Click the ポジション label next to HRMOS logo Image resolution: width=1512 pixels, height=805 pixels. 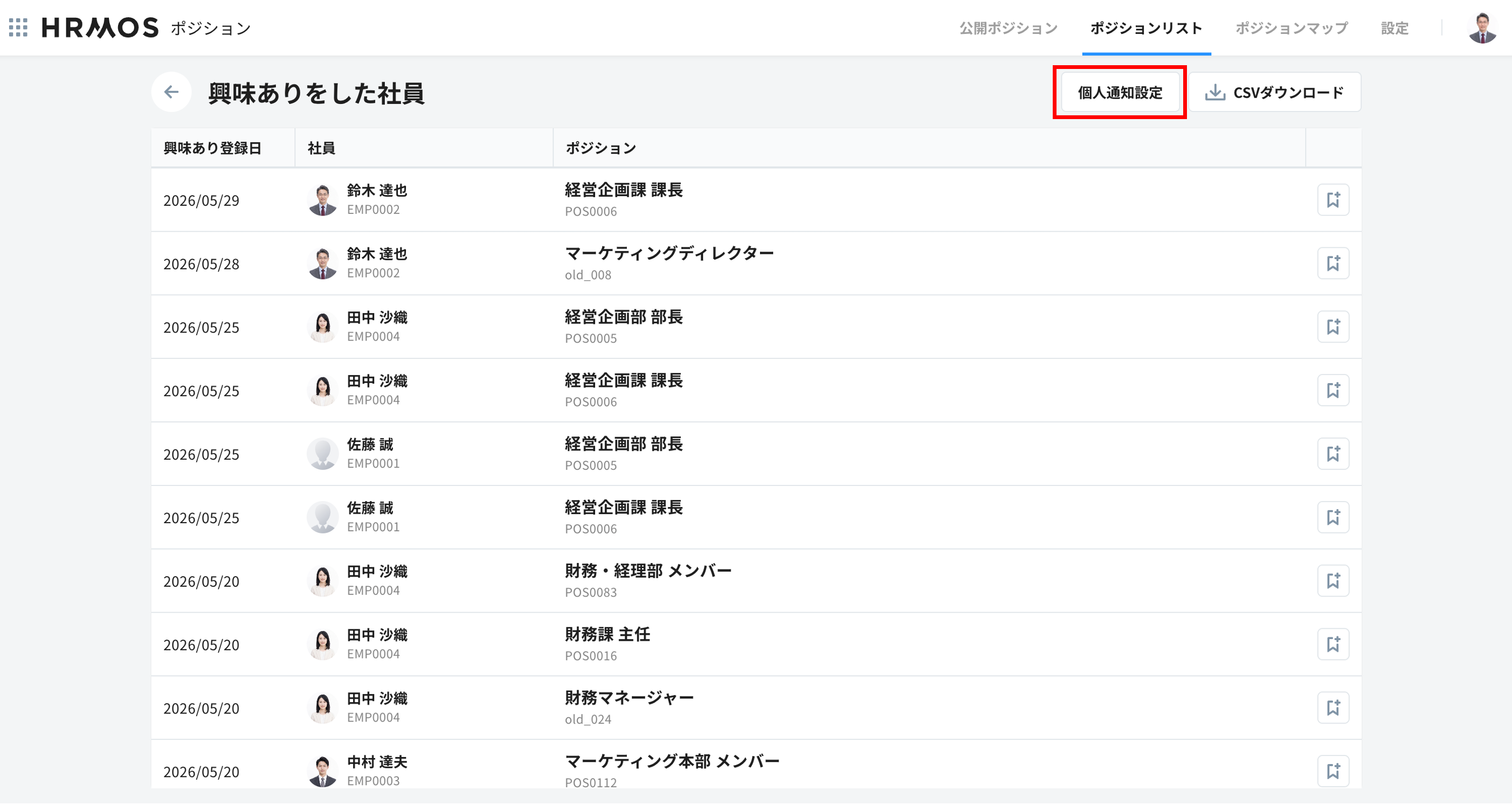211,28
